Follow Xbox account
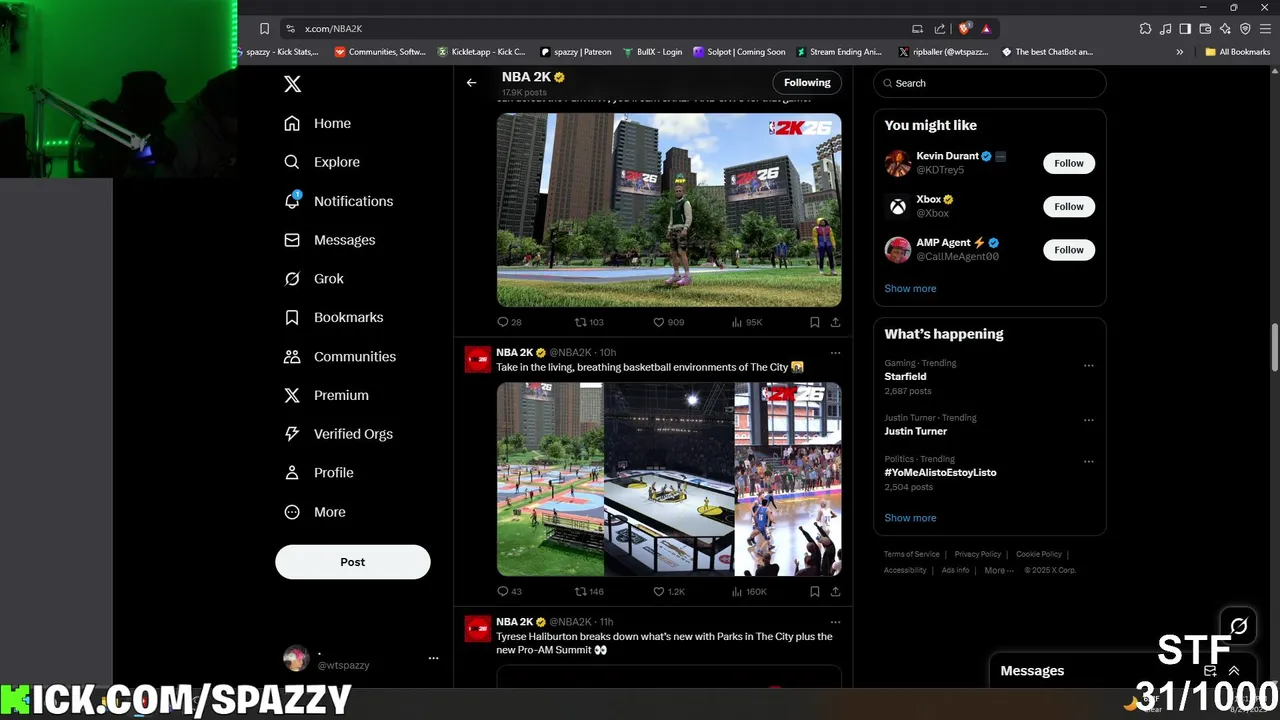Screen dimensions: 1280x720 (x=1069, y=206)
